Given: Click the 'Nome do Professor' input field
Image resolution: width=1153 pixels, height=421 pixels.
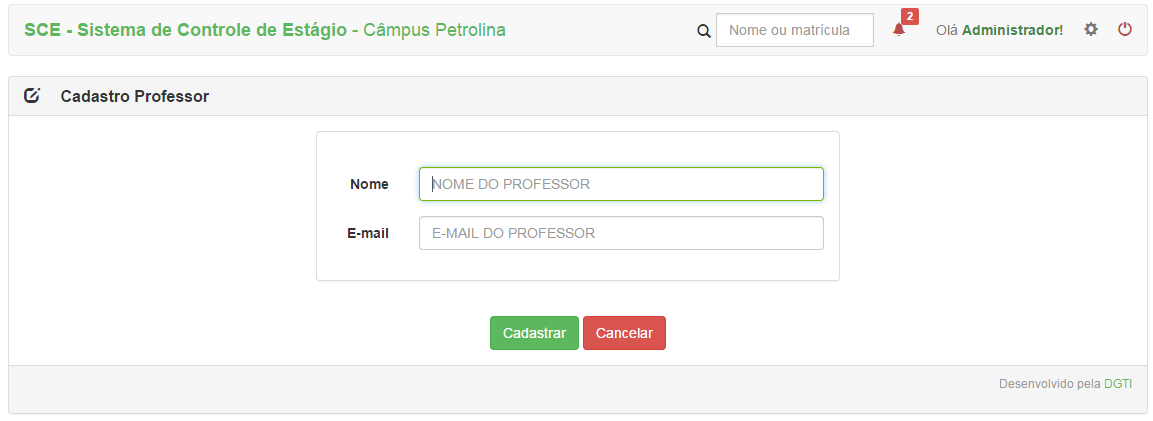Looking at the screenshot, I should click(621, 184).
